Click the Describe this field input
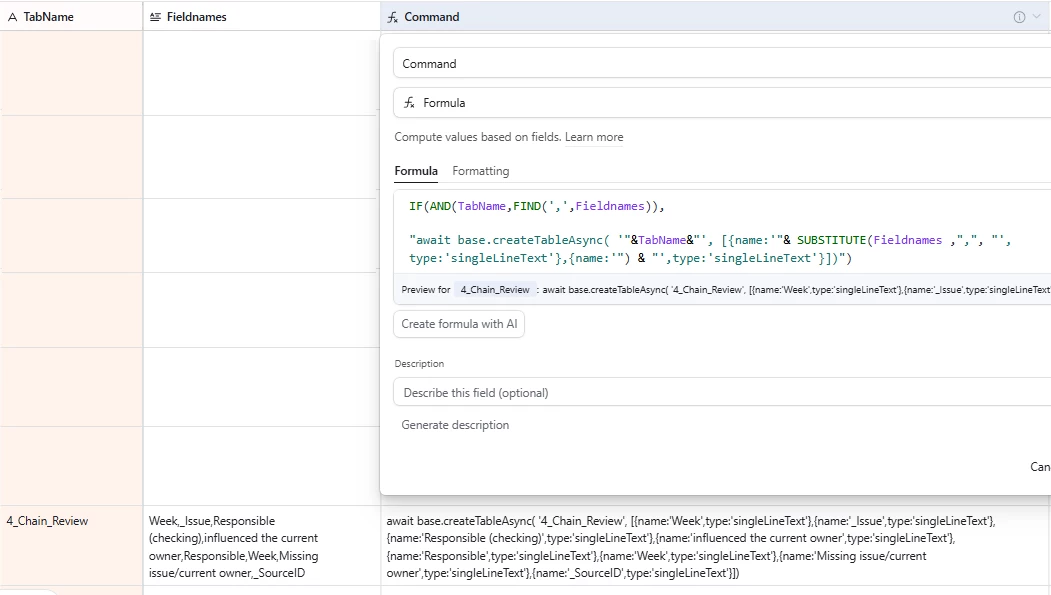The width and height of the screenshot is (1051, 595). click(x=722, y=393)
